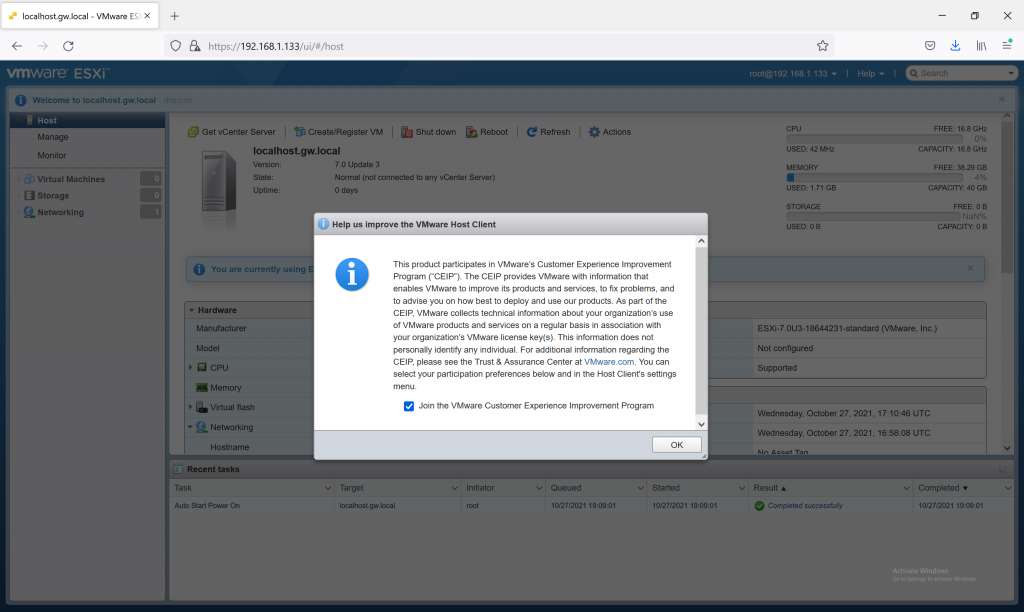Click the Recent tasks panel icon

point(178,469)
